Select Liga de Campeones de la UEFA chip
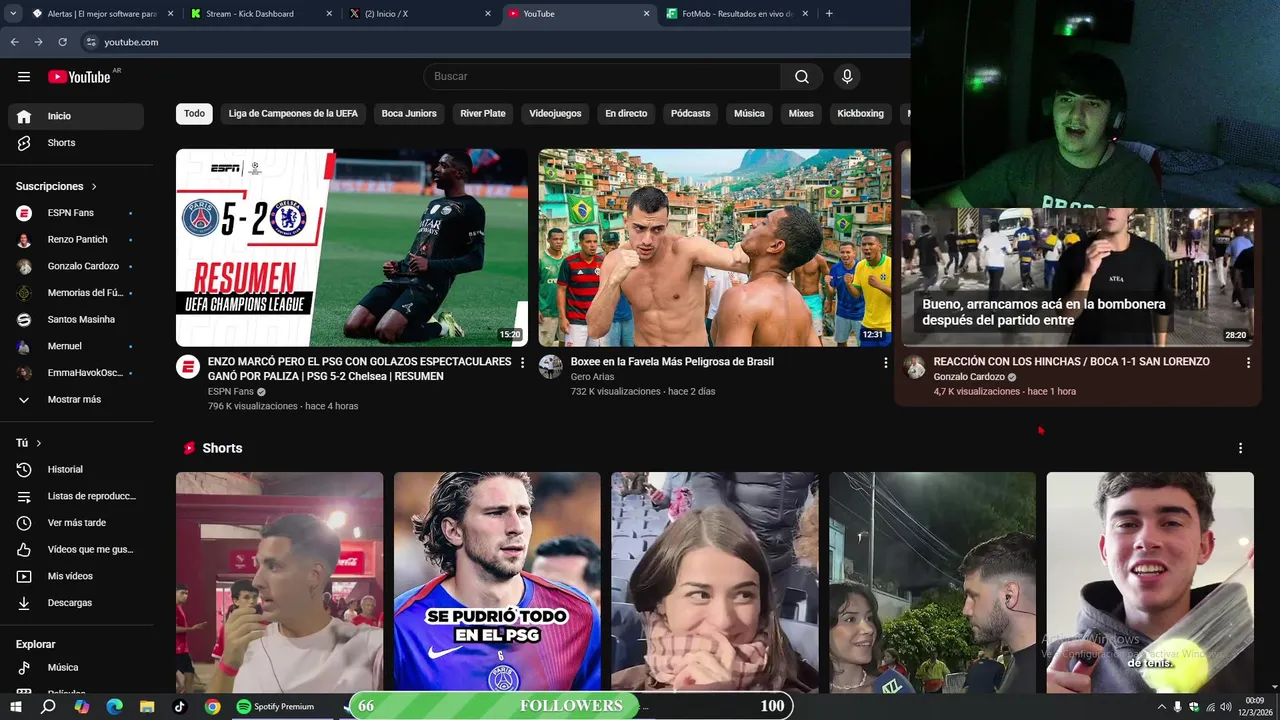The height and width of the screenshot is (720, 1280). point(293,114)
